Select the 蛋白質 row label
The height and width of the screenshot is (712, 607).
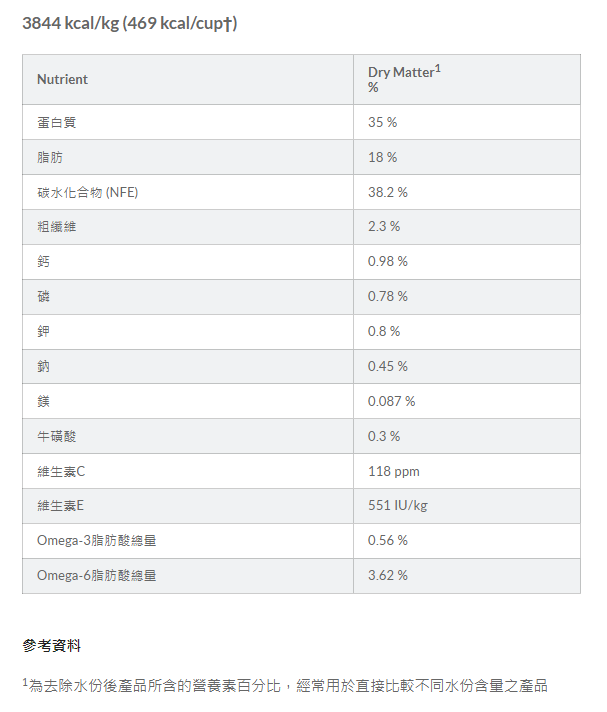[57, 122]
